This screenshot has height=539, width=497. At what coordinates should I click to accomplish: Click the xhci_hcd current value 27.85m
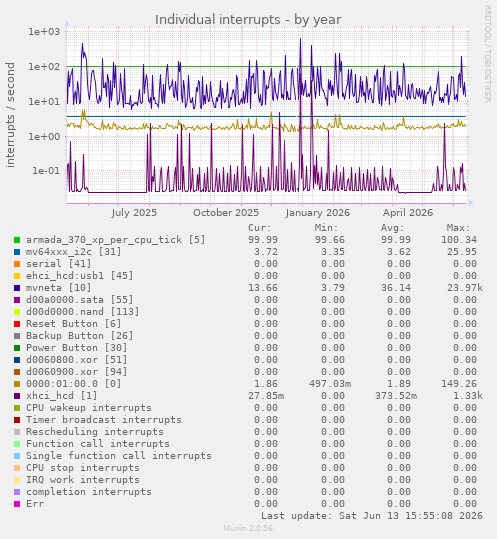coord(266,396)
